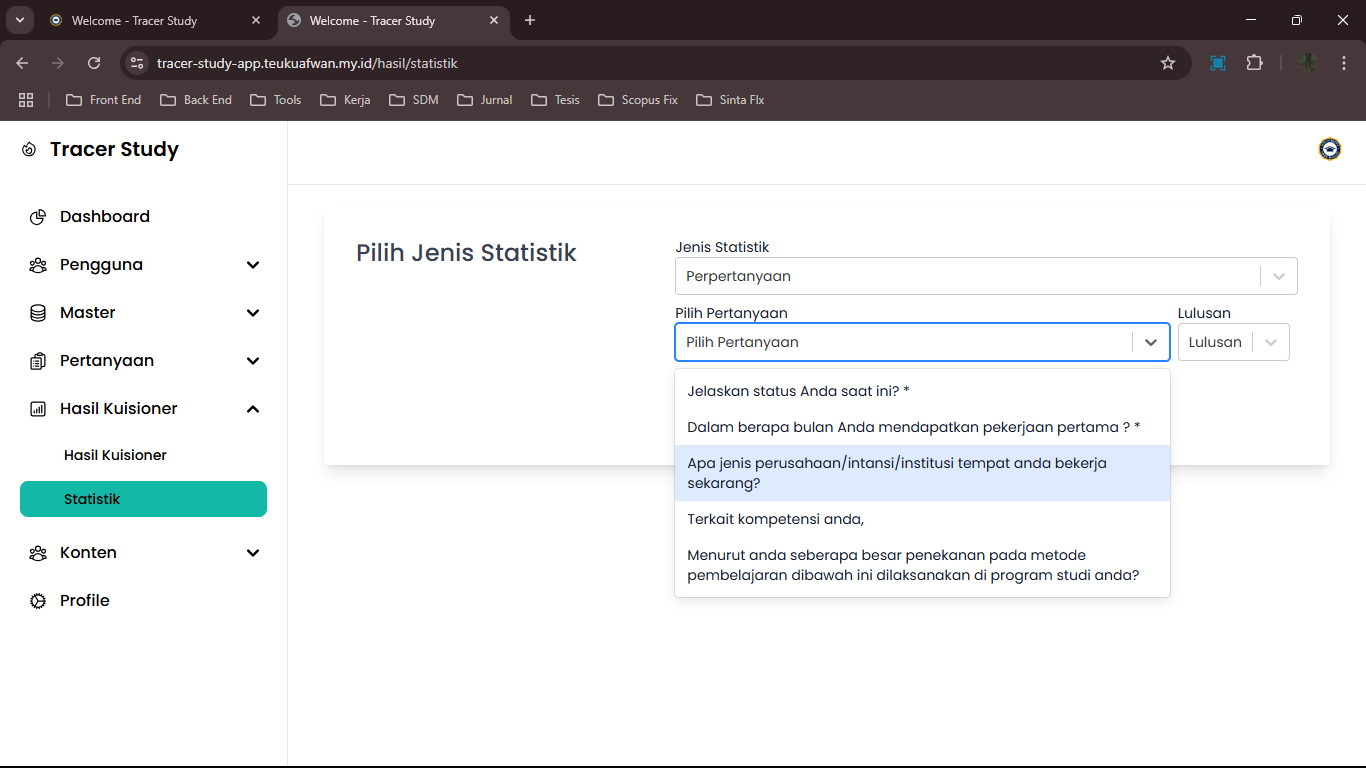The image size is (1366, 768).
Task: Open the browser extensions puzzle icon
Action: (x=1254, y=63)
